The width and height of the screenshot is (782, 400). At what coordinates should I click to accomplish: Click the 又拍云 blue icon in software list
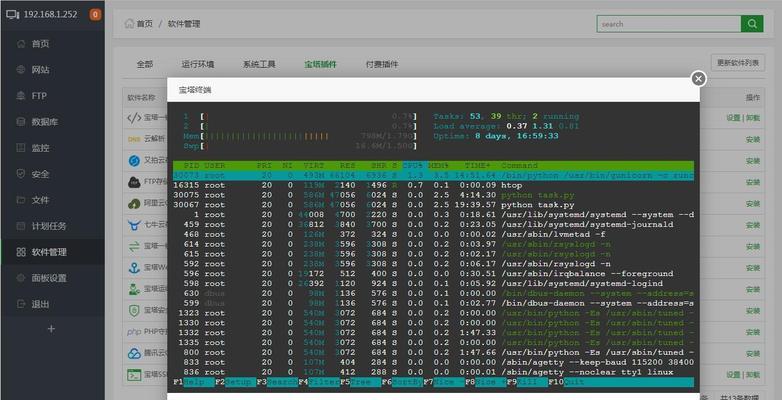coord(134,161)
